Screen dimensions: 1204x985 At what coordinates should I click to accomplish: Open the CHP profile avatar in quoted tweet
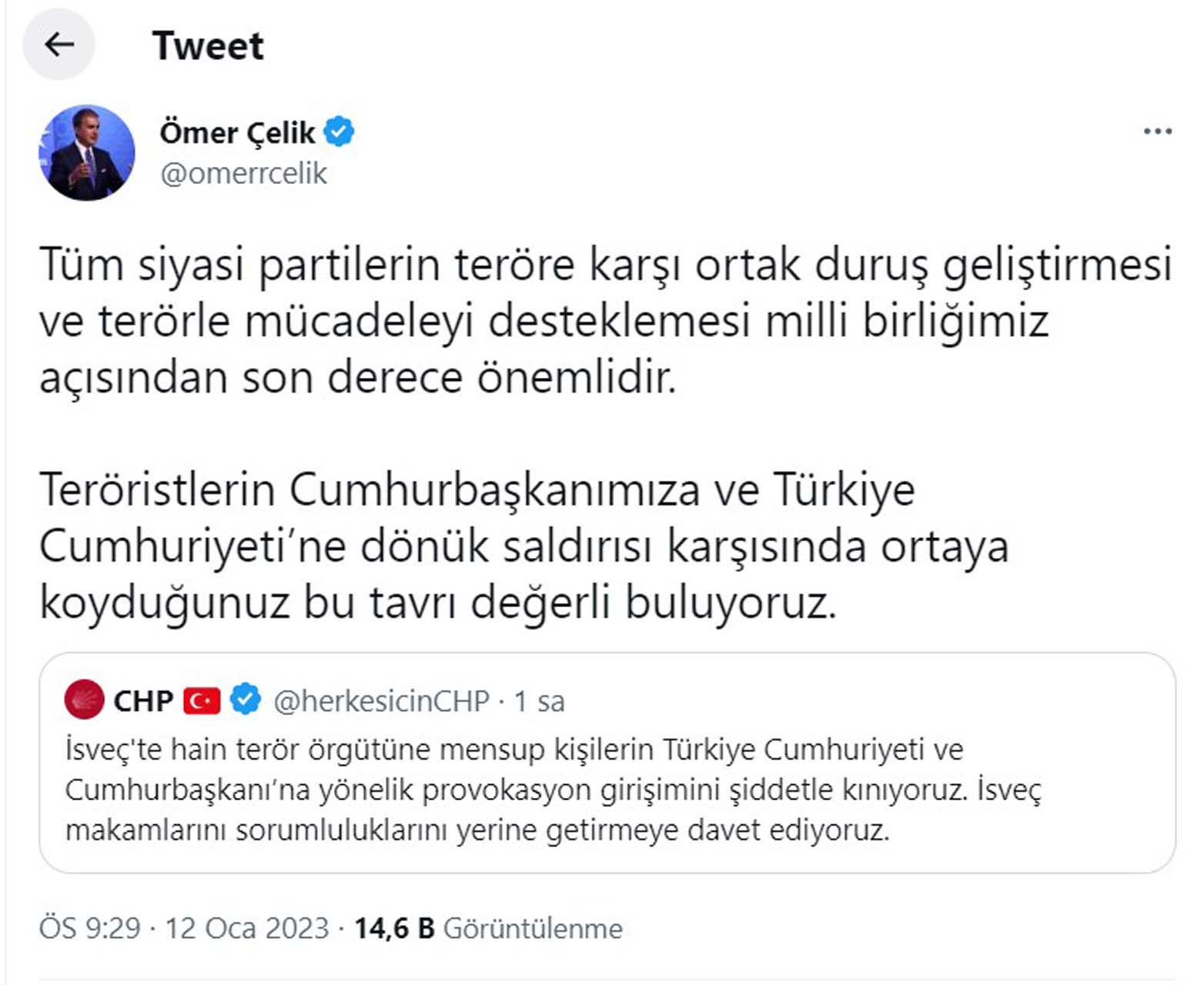tap(86, 699)
